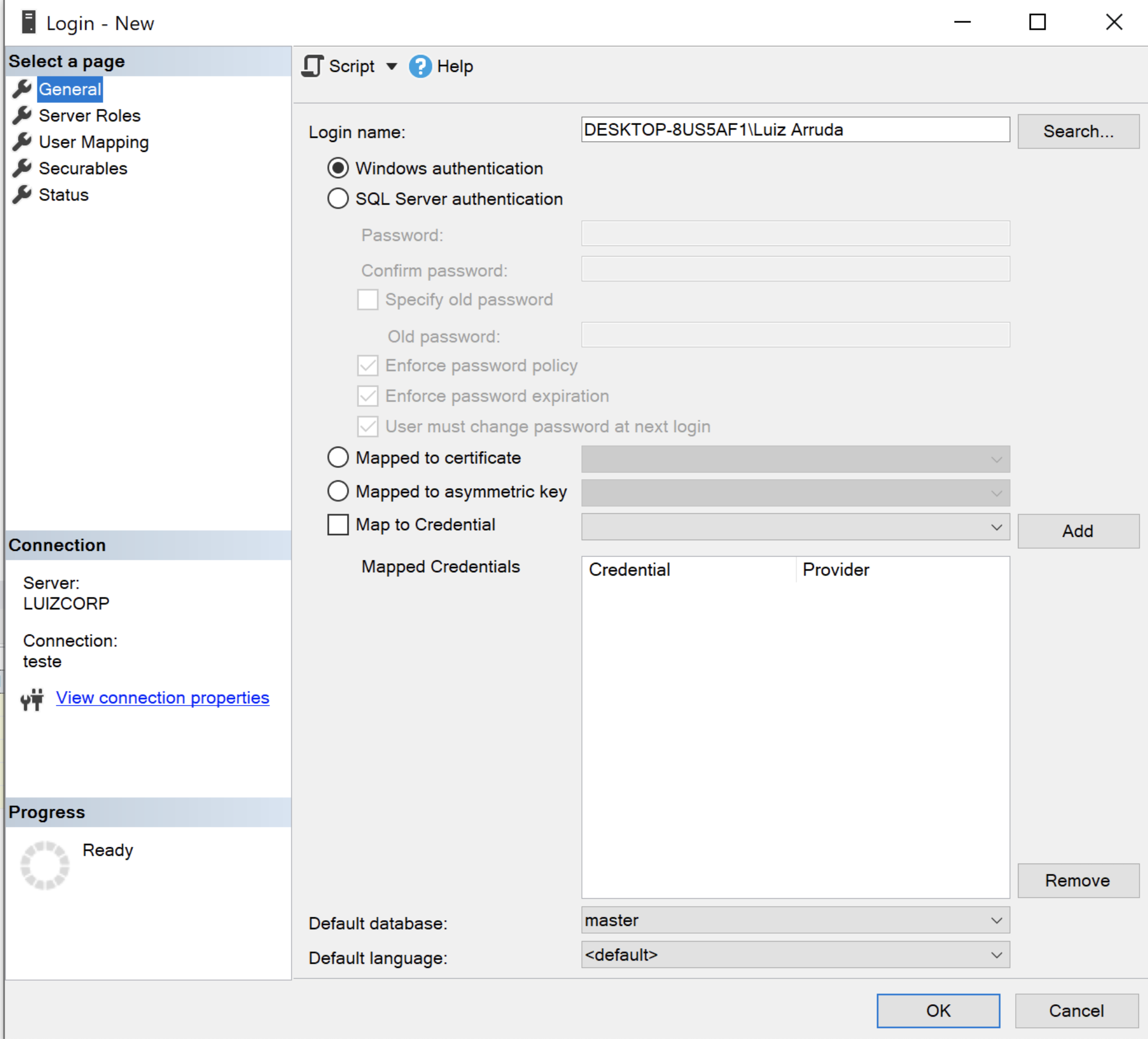Open View connection properties link

pos(163,697)
